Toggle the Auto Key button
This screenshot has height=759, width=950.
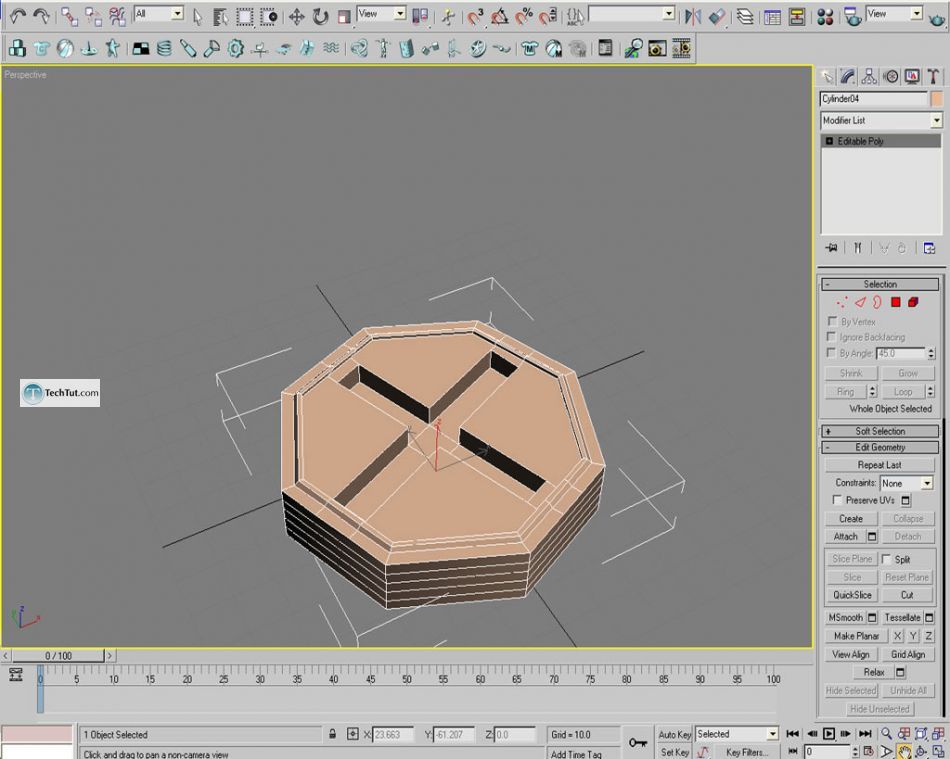674,734
